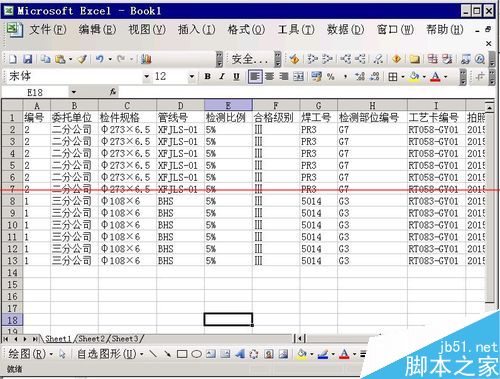The image size is (500, 379).
Task: Toggle underline formatting
Action: tap(236, 77)
